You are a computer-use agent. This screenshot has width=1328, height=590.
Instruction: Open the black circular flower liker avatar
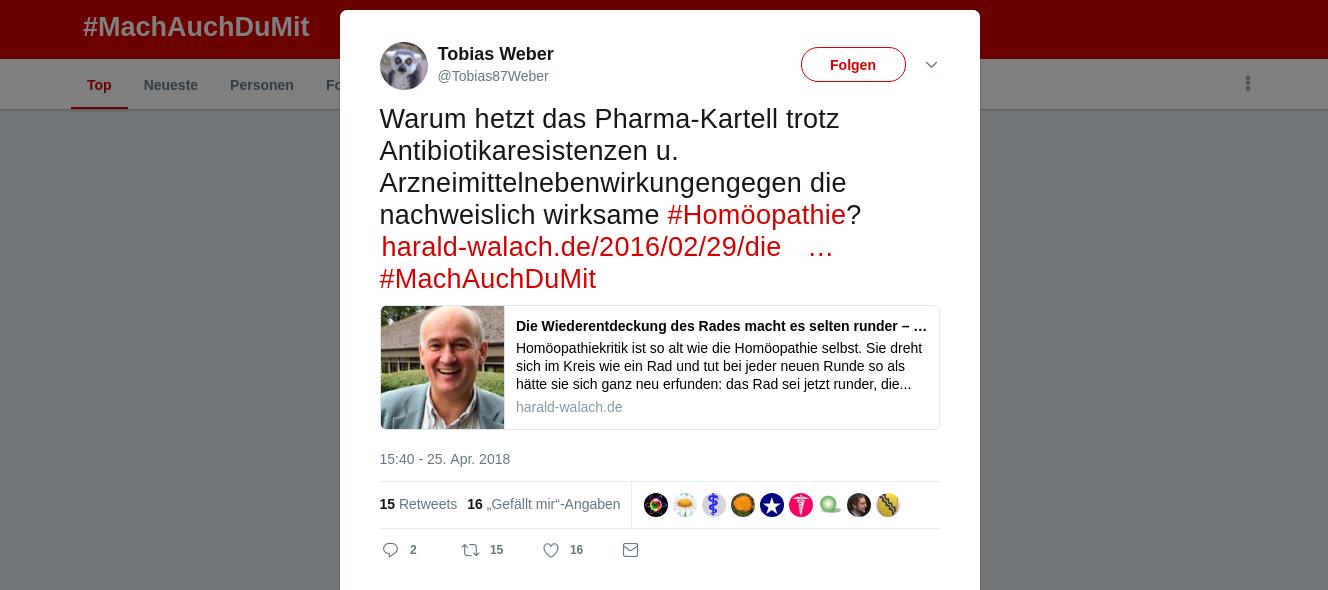(x=656, y=505)
